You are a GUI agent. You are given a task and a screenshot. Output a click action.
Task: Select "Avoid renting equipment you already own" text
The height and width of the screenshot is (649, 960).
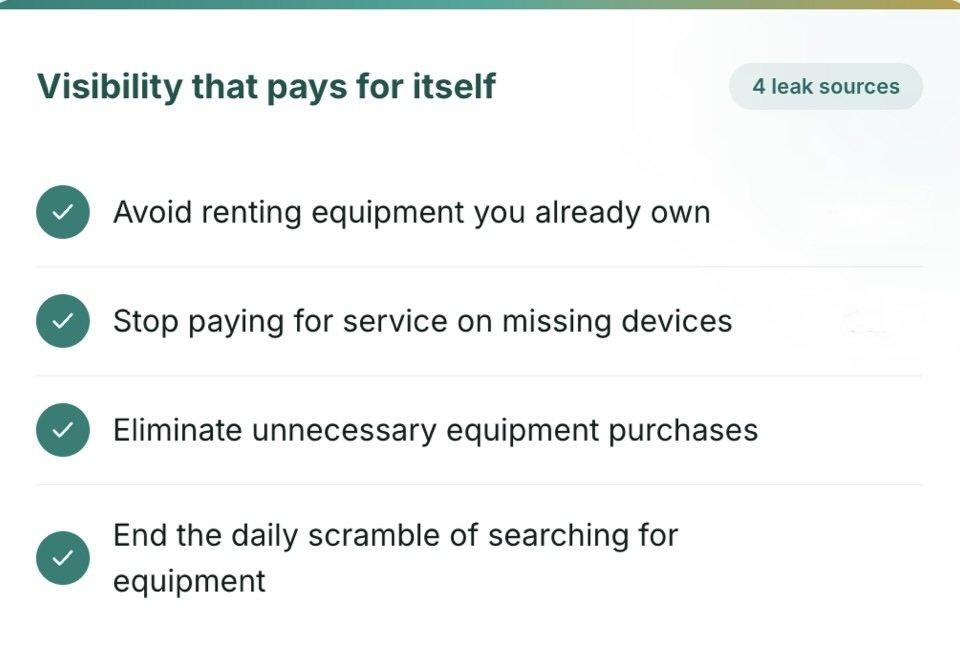[x=411, y=213]
